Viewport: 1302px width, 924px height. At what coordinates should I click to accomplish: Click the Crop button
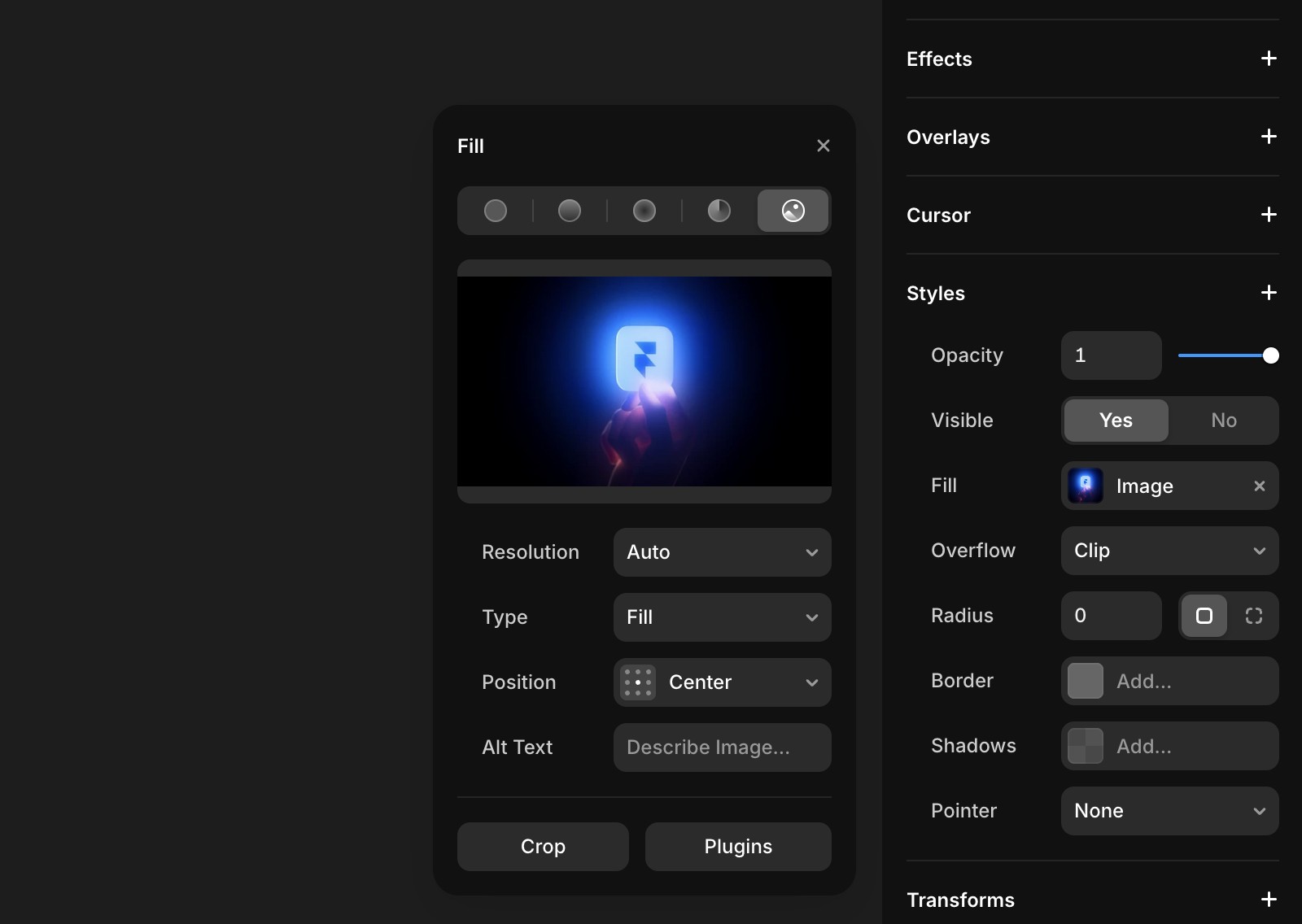coord(543,847)
